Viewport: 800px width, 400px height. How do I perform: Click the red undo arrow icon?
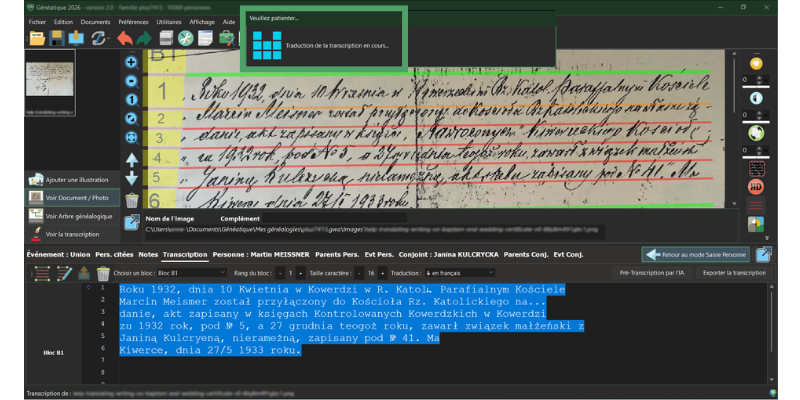point(125,38)
